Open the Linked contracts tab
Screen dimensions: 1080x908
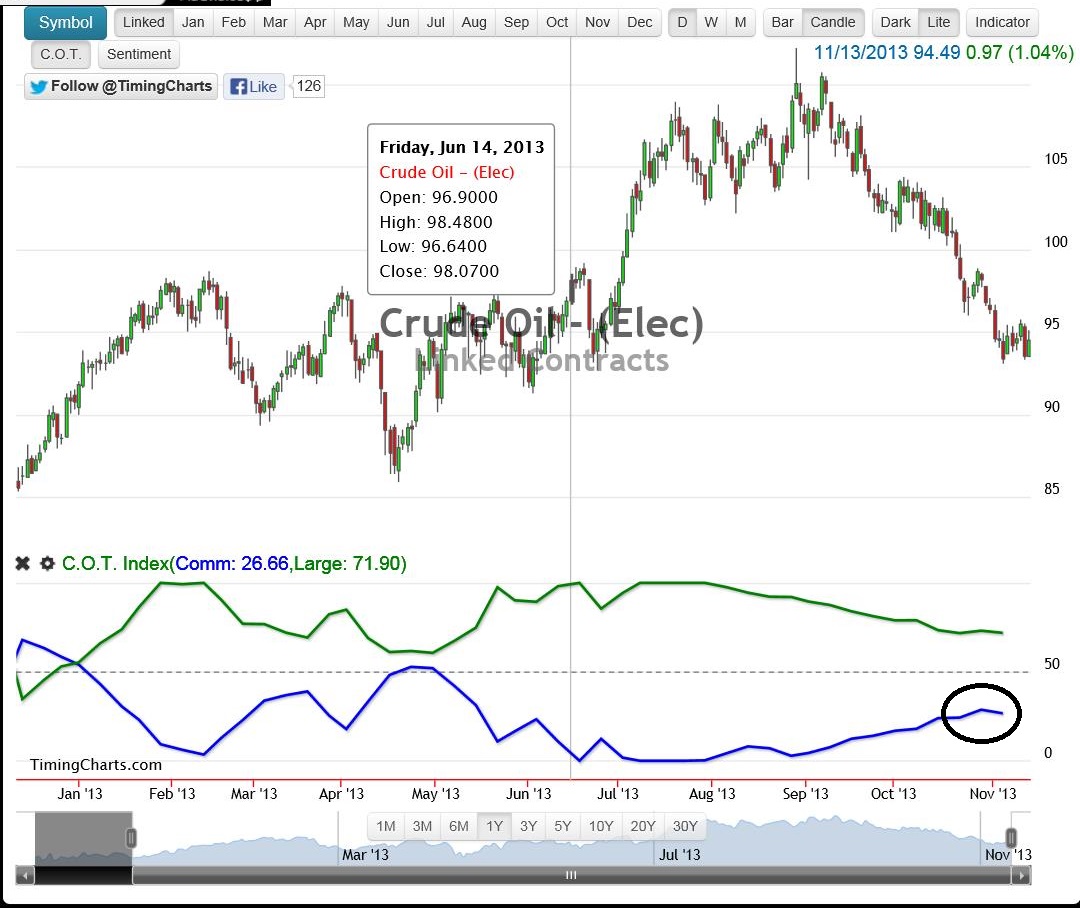(143, 22)
